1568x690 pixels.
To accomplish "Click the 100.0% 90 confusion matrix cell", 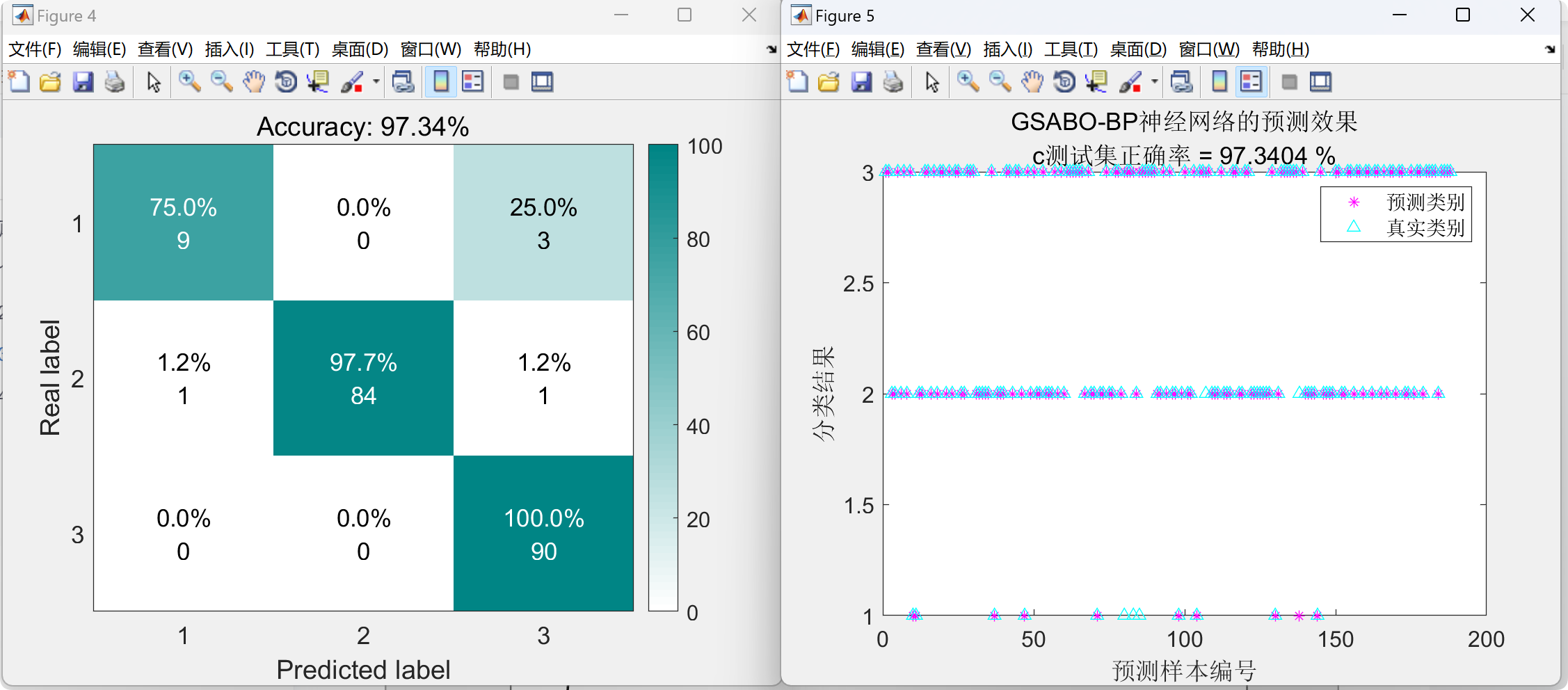I will coord(543,533).
